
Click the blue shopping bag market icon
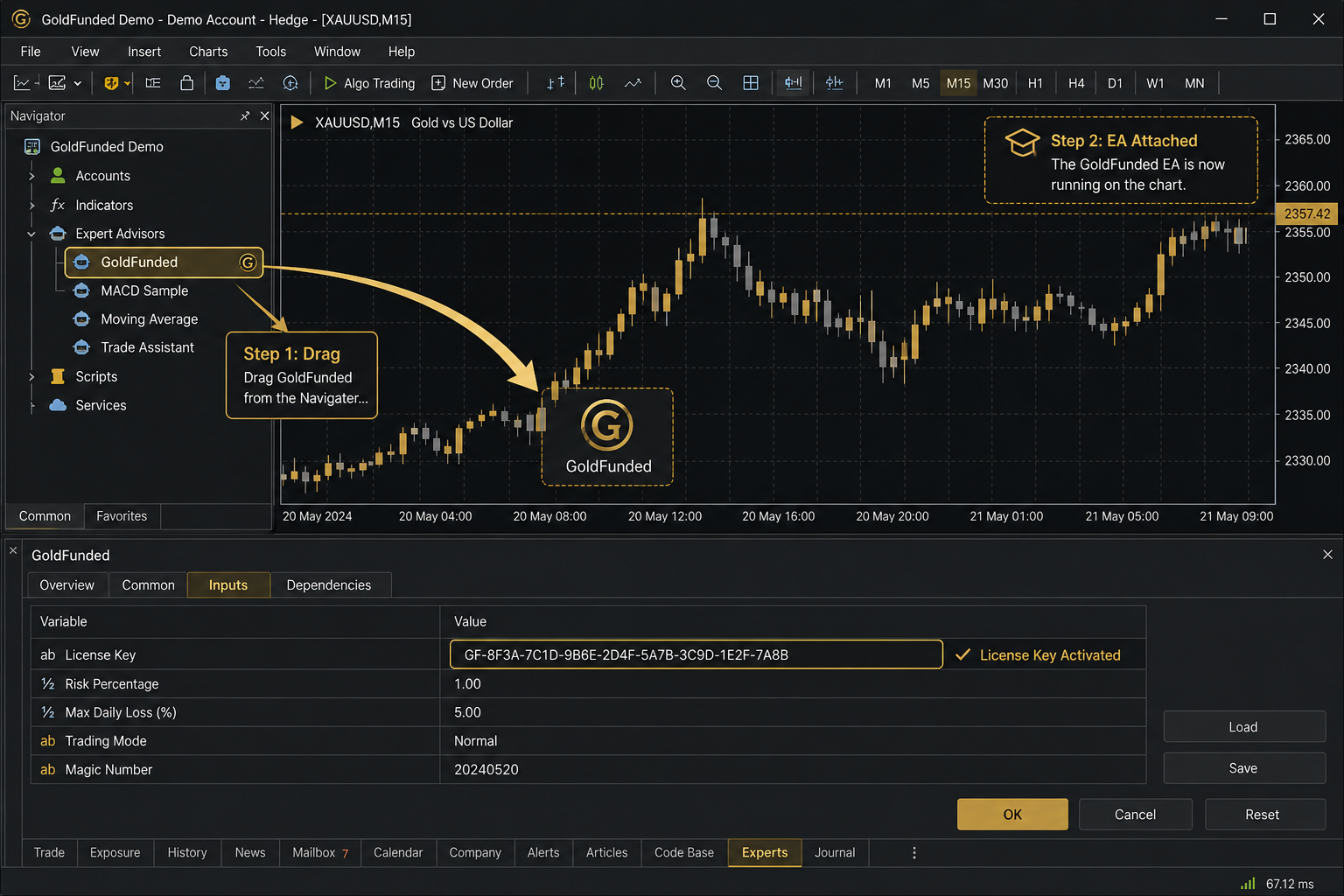tap(222, 83)
